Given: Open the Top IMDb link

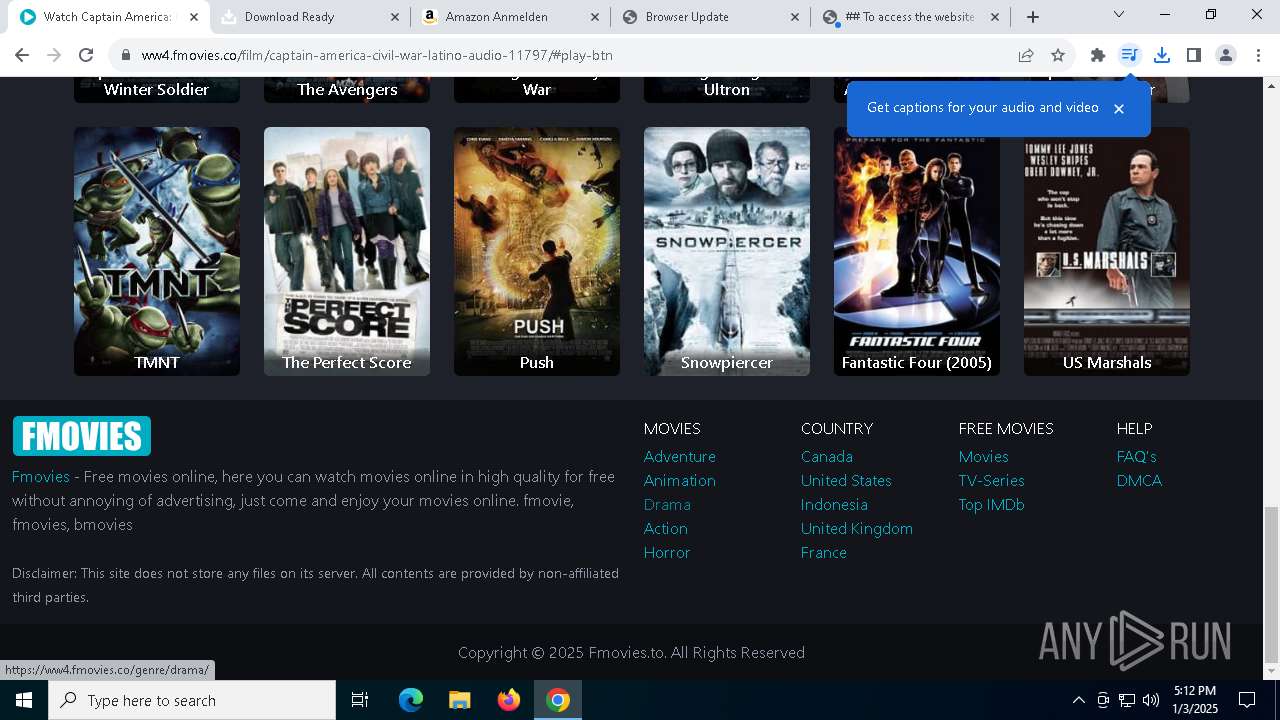Looking at the screenshot, I should coord(992,504).
